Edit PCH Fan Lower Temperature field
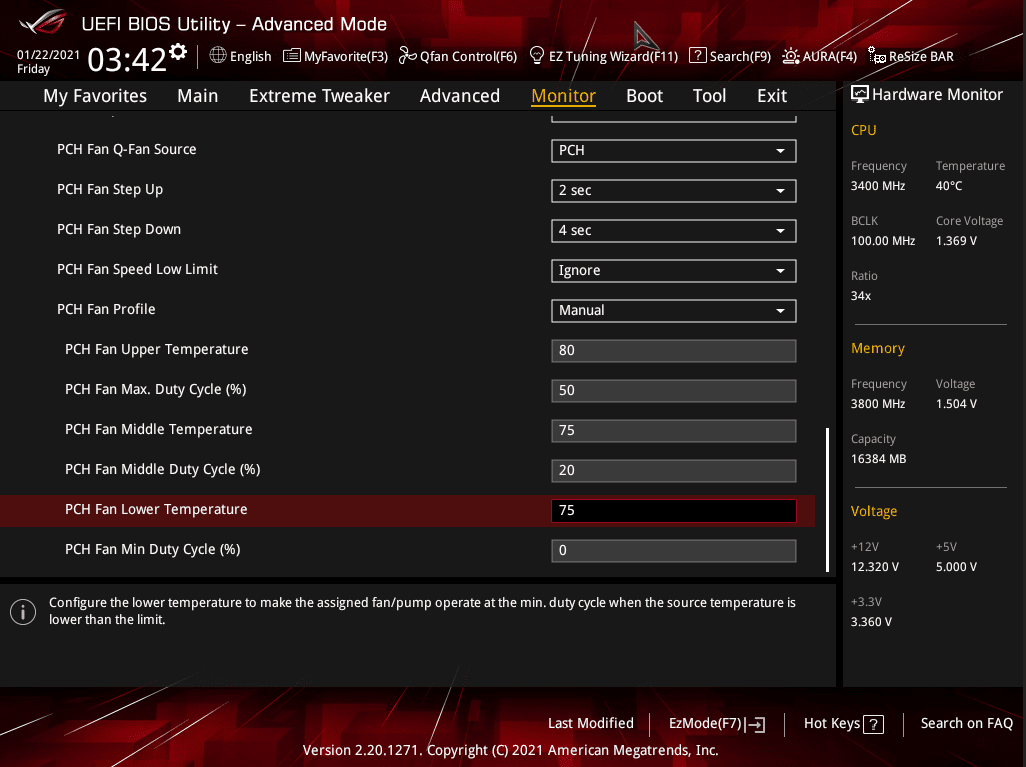The image size is (1026, 767). pyautogui.click(x=673, y=510)
